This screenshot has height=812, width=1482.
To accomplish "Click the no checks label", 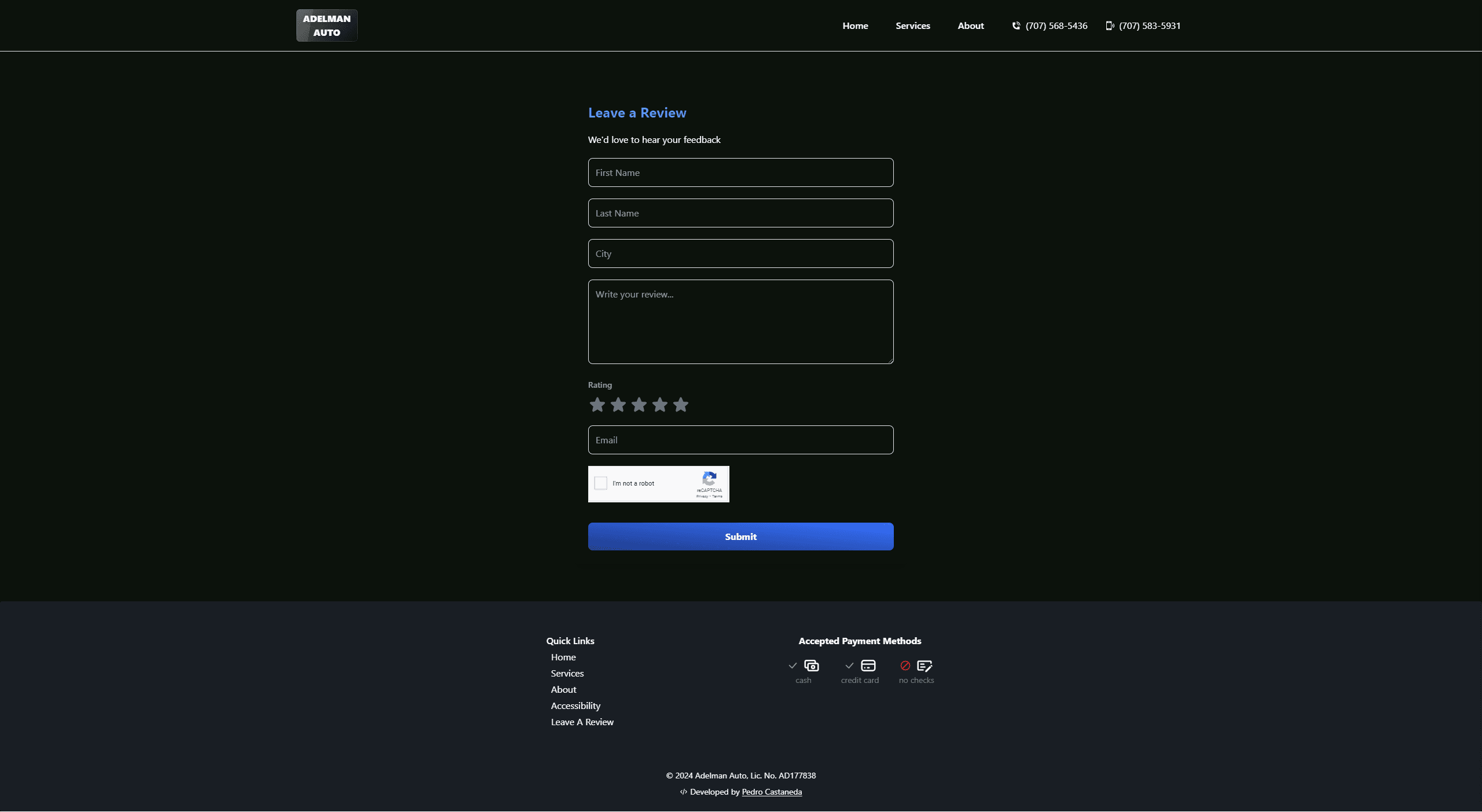I will click(916, 680).
